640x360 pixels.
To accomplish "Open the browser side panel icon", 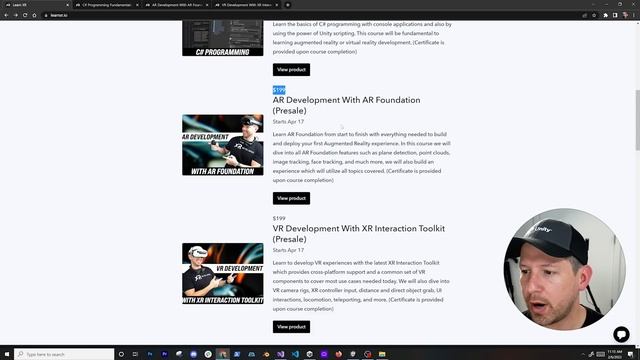I will [x=615, y=15].
